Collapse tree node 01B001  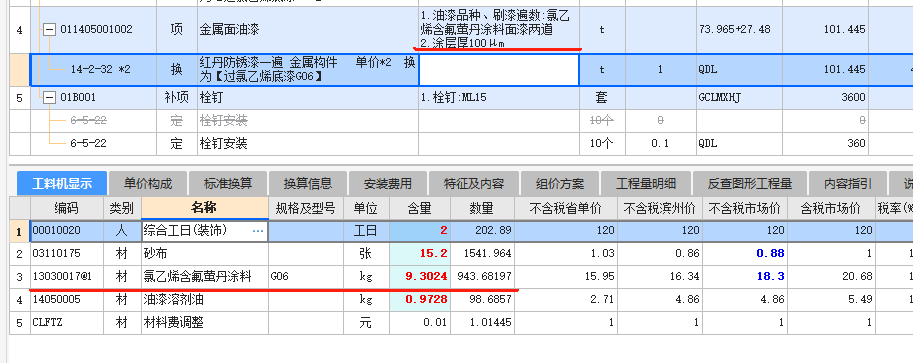click(49, 97)
